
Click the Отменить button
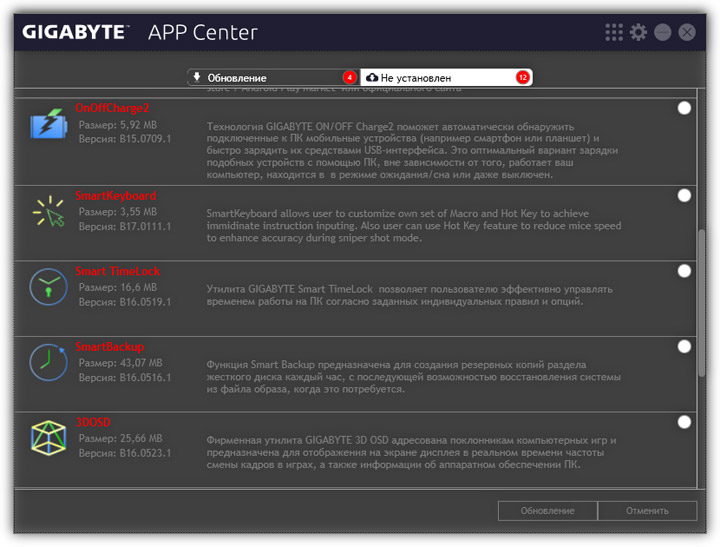tap(647, 511)
